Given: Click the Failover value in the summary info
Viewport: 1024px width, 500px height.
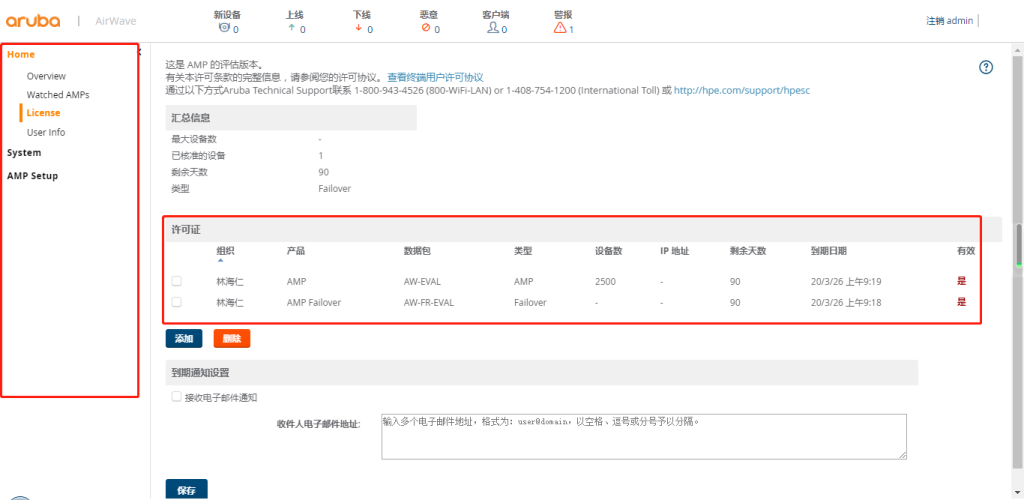Looking at the screenshot, I should point(334,189).
